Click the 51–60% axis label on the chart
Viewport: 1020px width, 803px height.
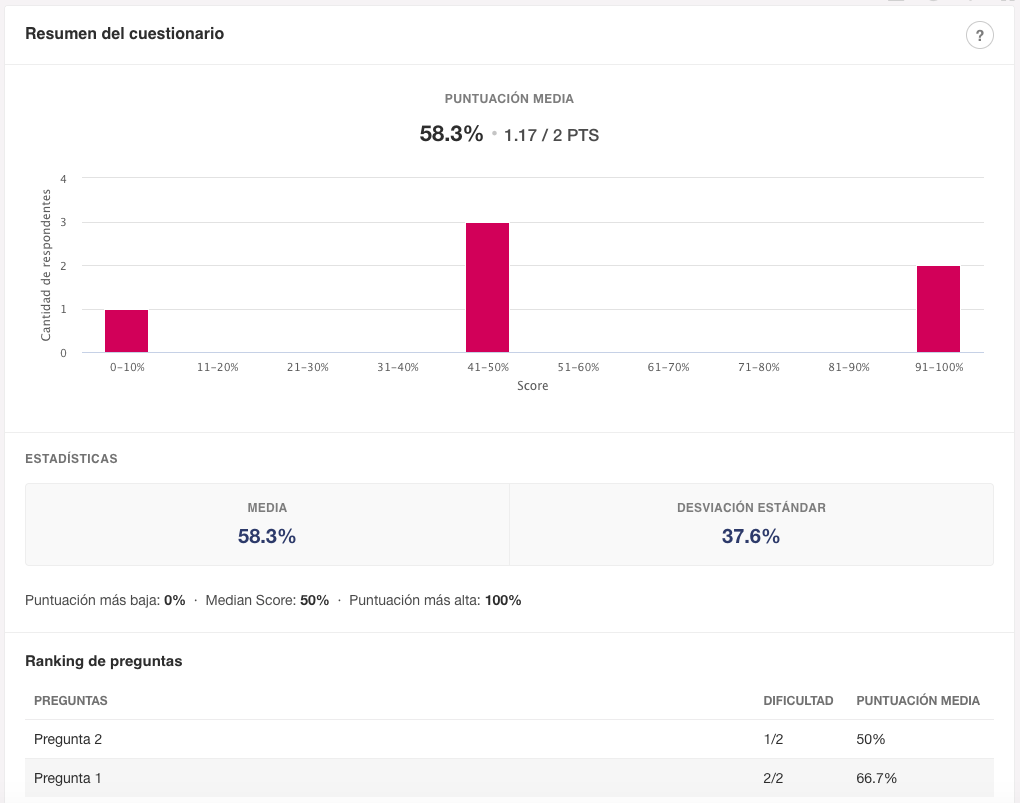(x=577, y=367)
